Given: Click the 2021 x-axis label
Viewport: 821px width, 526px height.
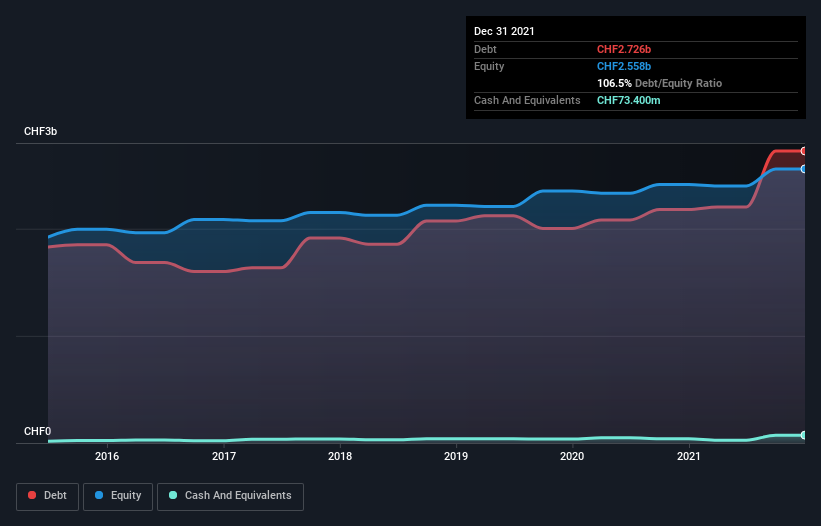Looking at the screenshot, I should (689, 456).
